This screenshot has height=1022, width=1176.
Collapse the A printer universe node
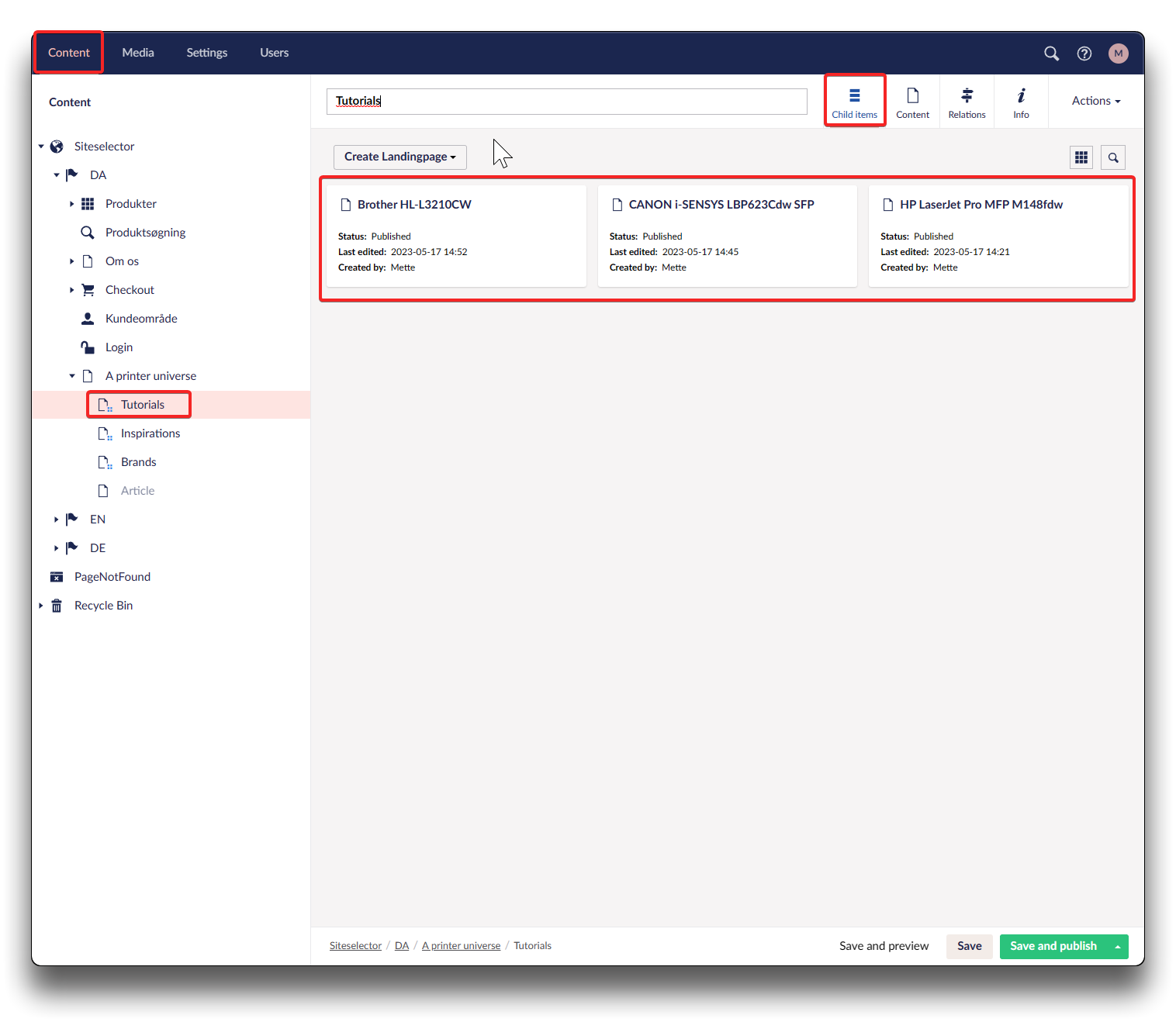coord(72,376)
